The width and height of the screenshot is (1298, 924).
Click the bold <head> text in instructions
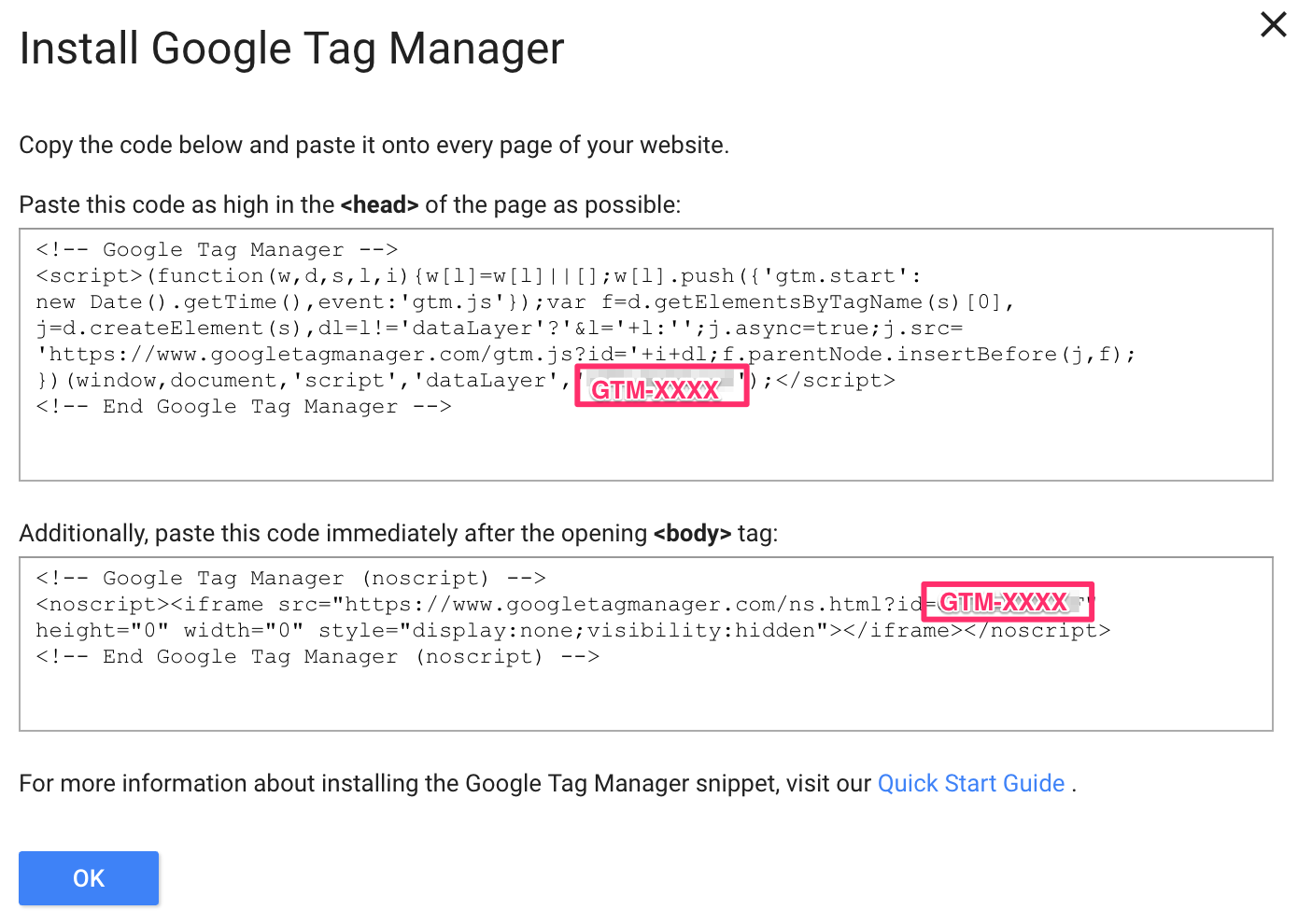(x=379, y=204)
